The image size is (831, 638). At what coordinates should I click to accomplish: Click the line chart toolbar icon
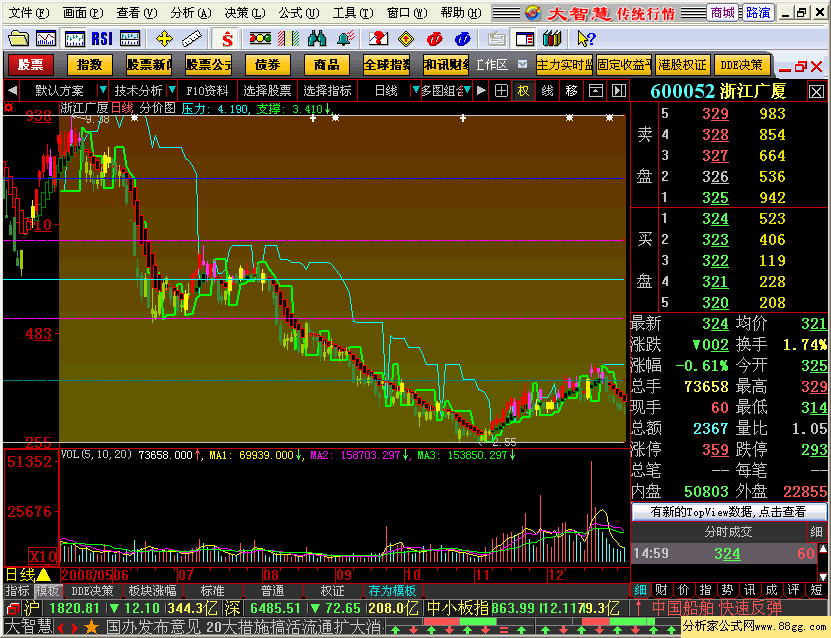[x=46, y=39]
